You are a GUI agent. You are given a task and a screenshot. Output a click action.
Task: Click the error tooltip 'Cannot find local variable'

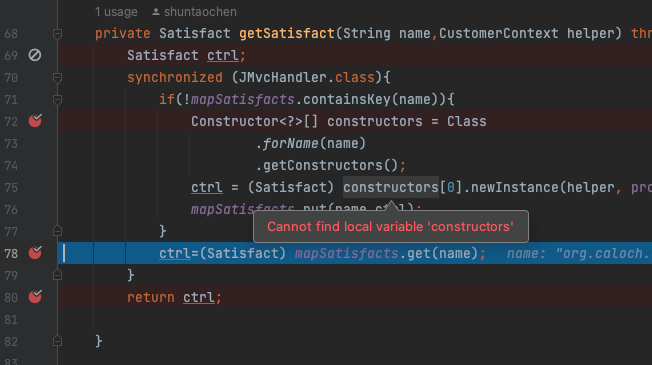click(x=390, y=227)
